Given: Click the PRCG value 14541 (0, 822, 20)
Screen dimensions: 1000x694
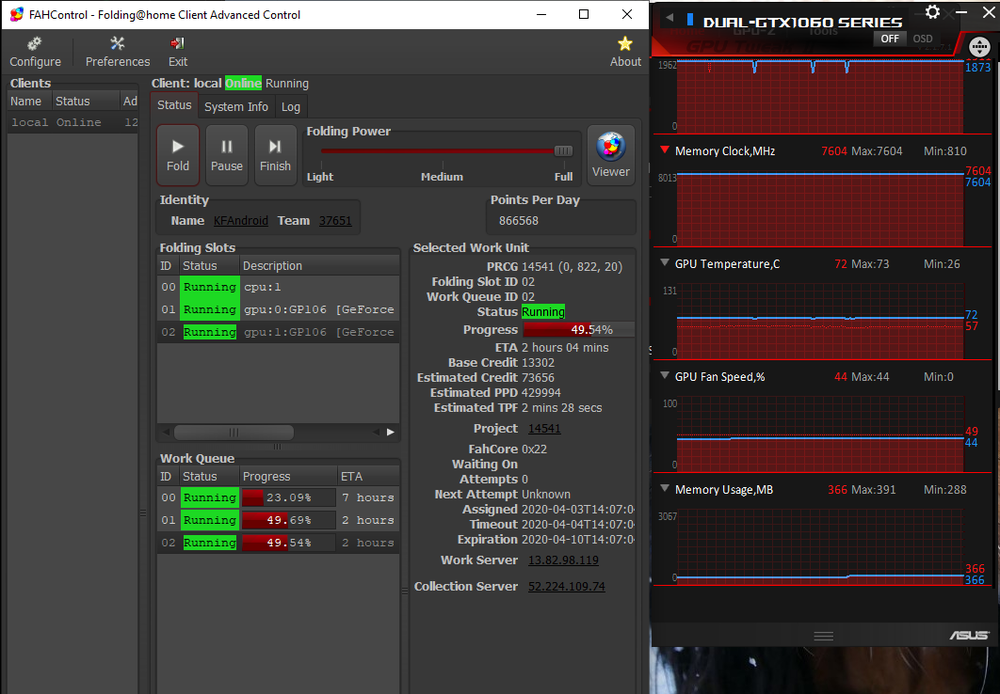Looking at the screenshot, I should (571, 267).
